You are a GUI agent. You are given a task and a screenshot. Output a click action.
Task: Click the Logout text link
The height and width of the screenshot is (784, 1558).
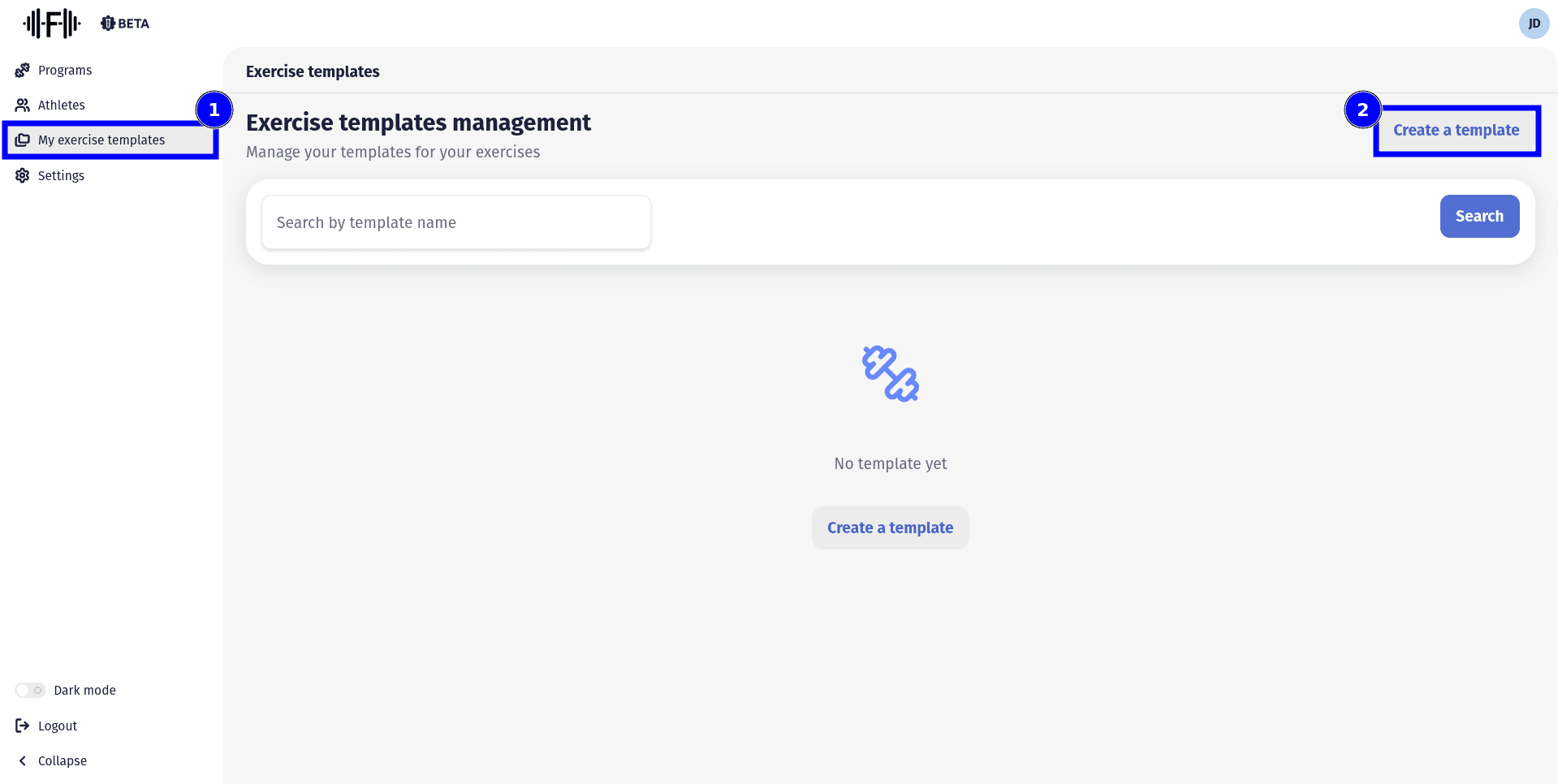tap(58, 726)
